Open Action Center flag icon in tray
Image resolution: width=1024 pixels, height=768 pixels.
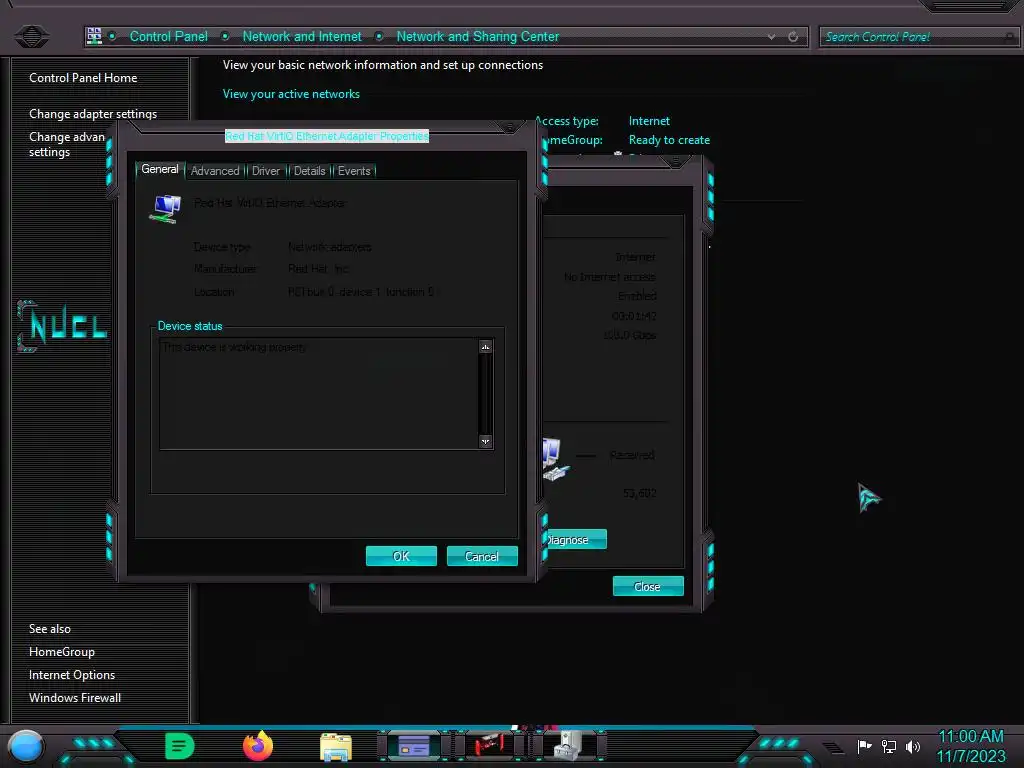tap(864, 746)
